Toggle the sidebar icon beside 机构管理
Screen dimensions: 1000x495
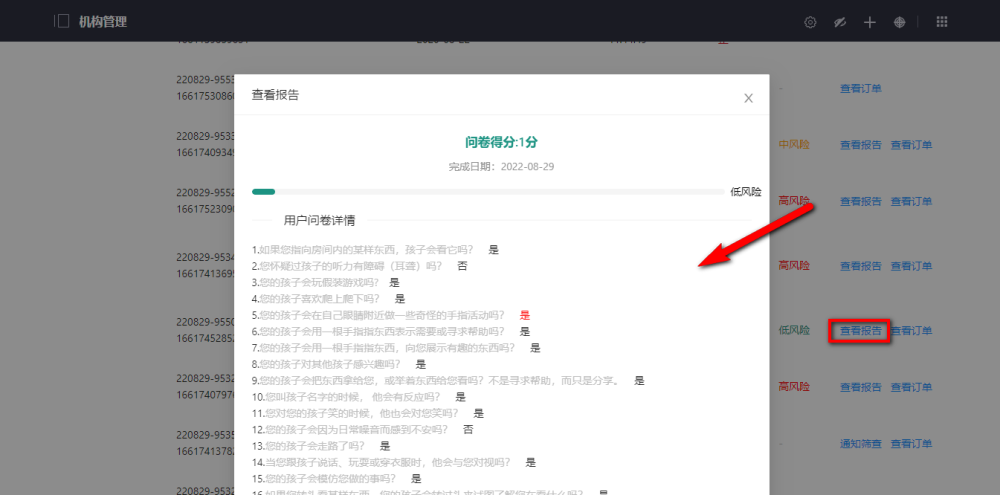[61, 21]
